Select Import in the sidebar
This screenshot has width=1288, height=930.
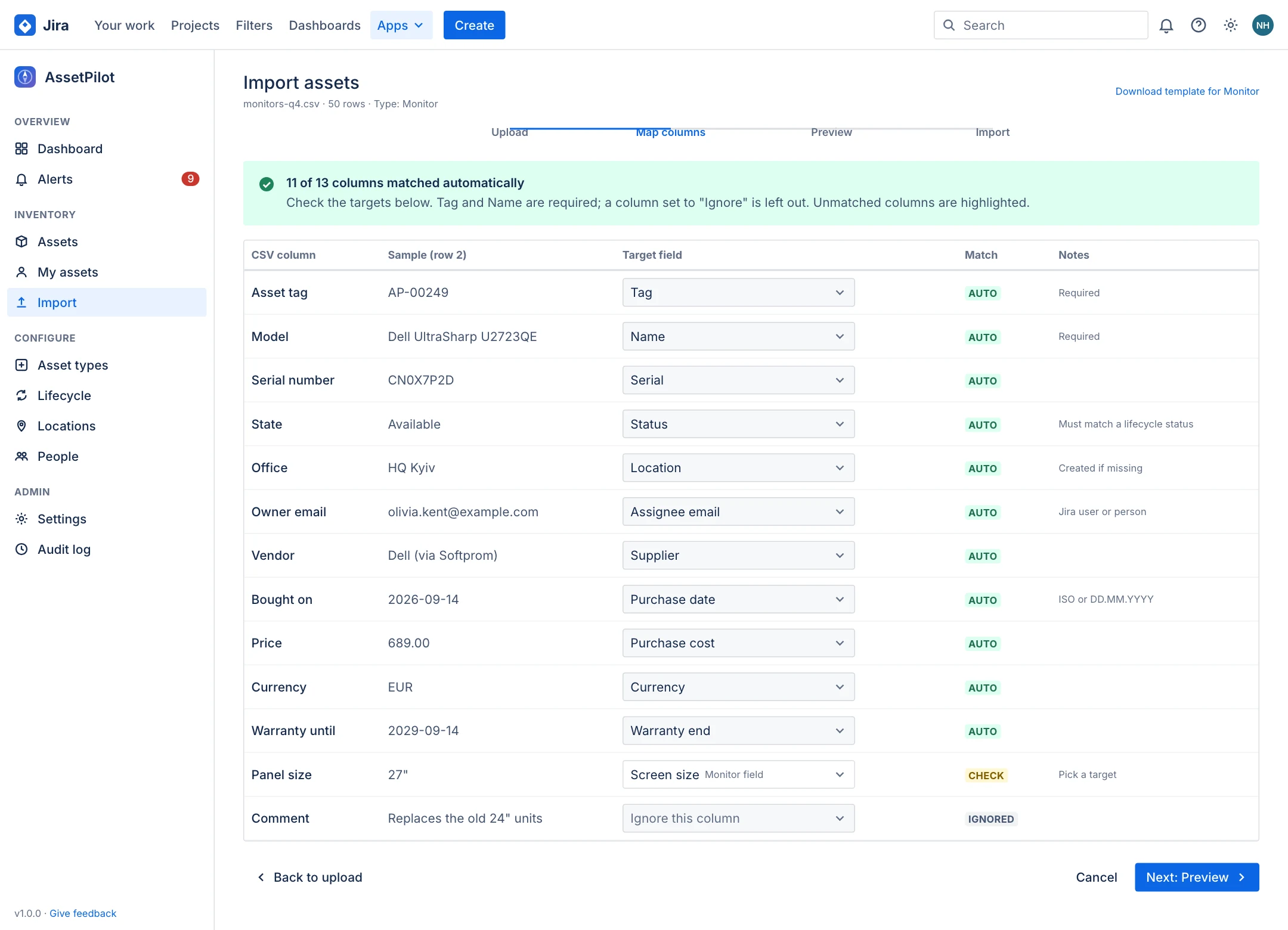[x=107, y=302]
